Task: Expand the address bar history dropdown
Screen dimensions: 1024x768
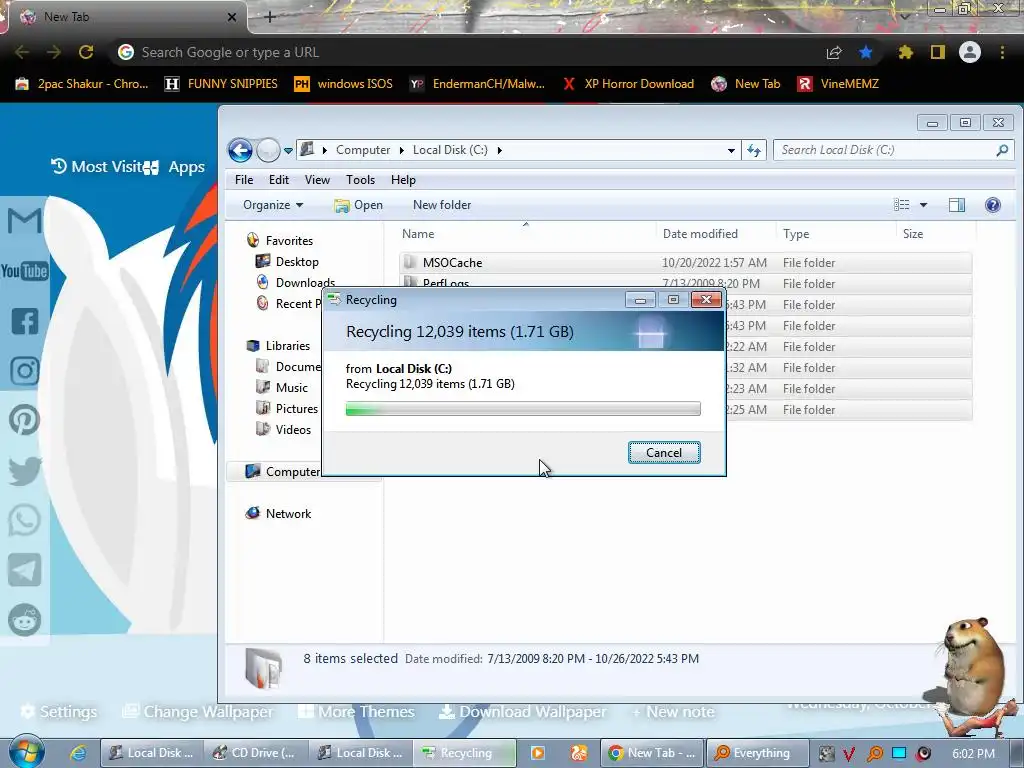Action: (x=731, y=151)
